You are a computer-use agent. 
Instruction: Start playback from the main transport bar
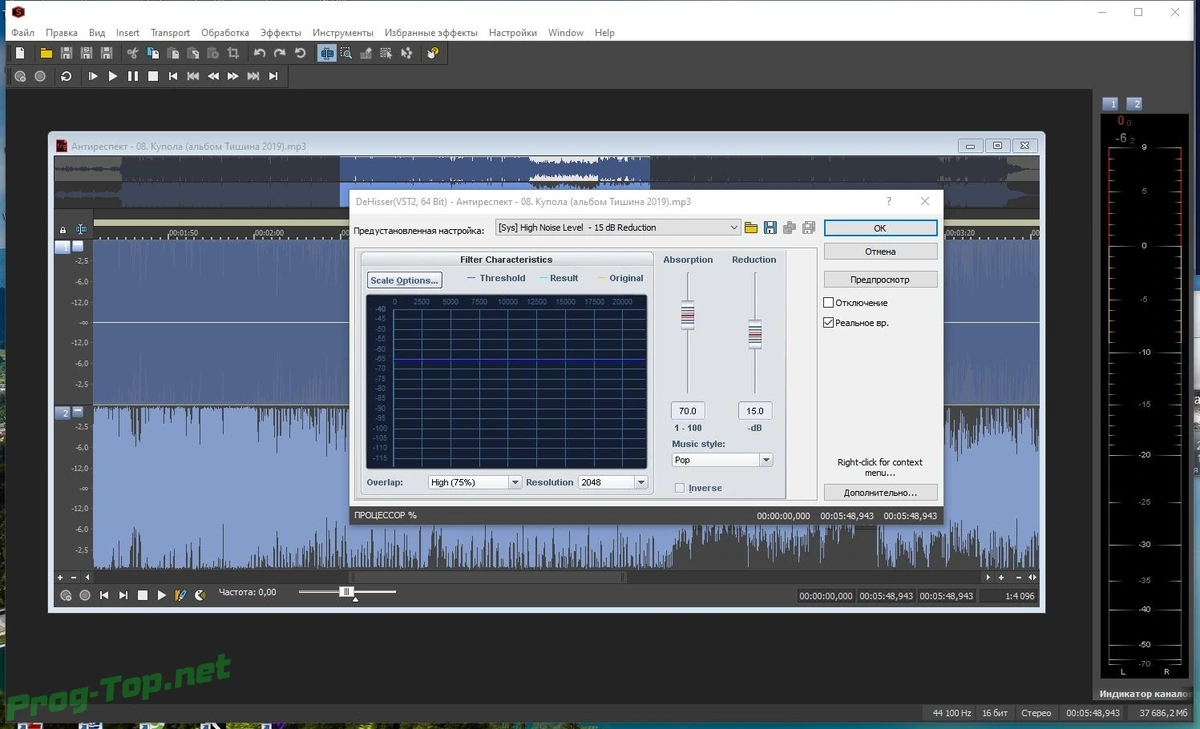pos(113,76)
